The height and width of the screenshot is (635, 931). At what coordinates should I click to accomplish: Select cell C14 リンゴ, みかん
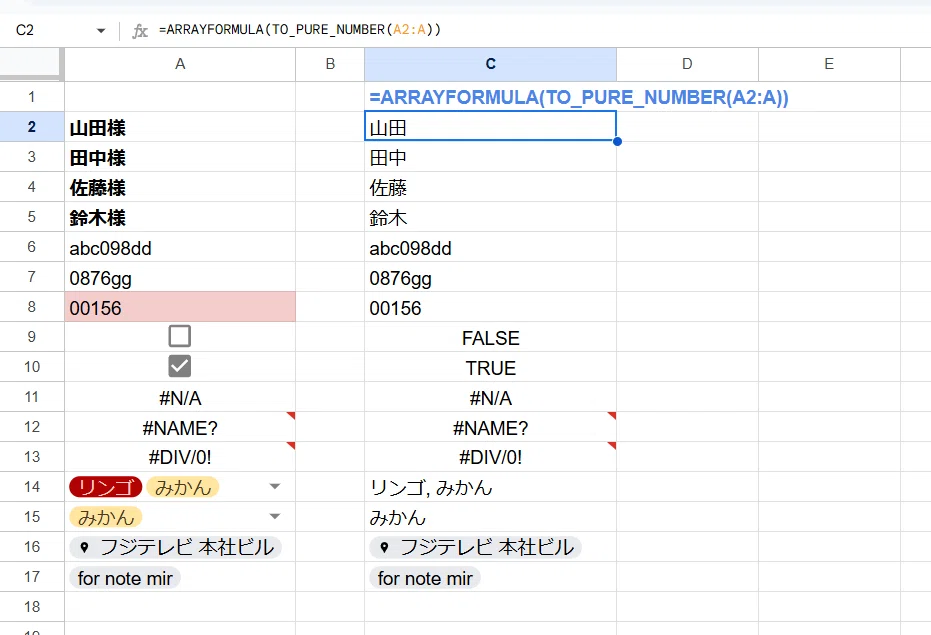tap(490, 487)
